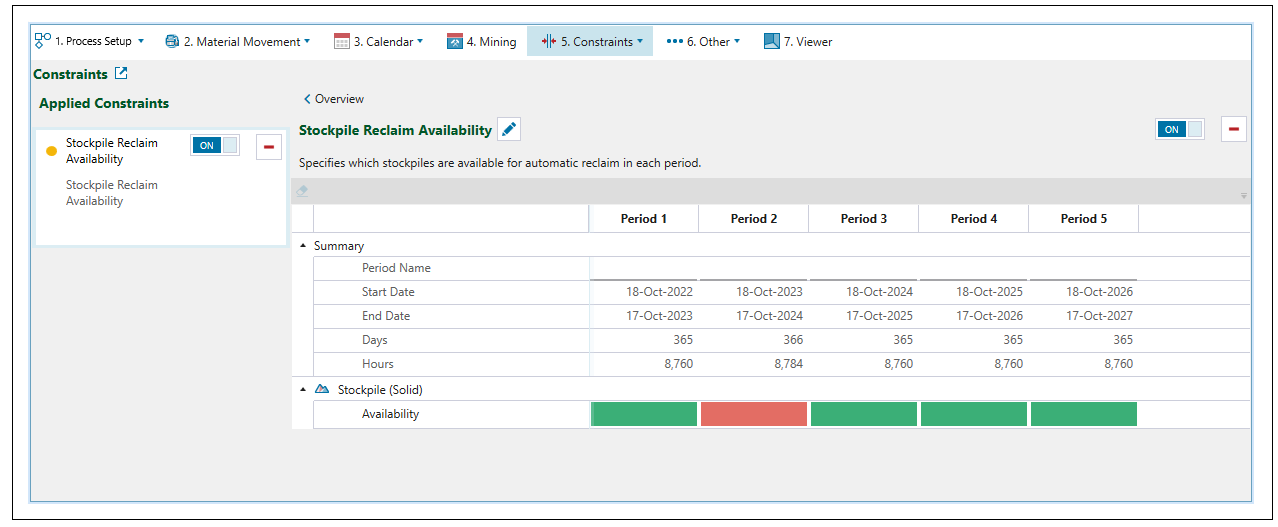Viewport: 1278px width, 527px height.
Task: Select Stockpile Reclaim Availability in Applied Constraints
Action: point(111,151)
